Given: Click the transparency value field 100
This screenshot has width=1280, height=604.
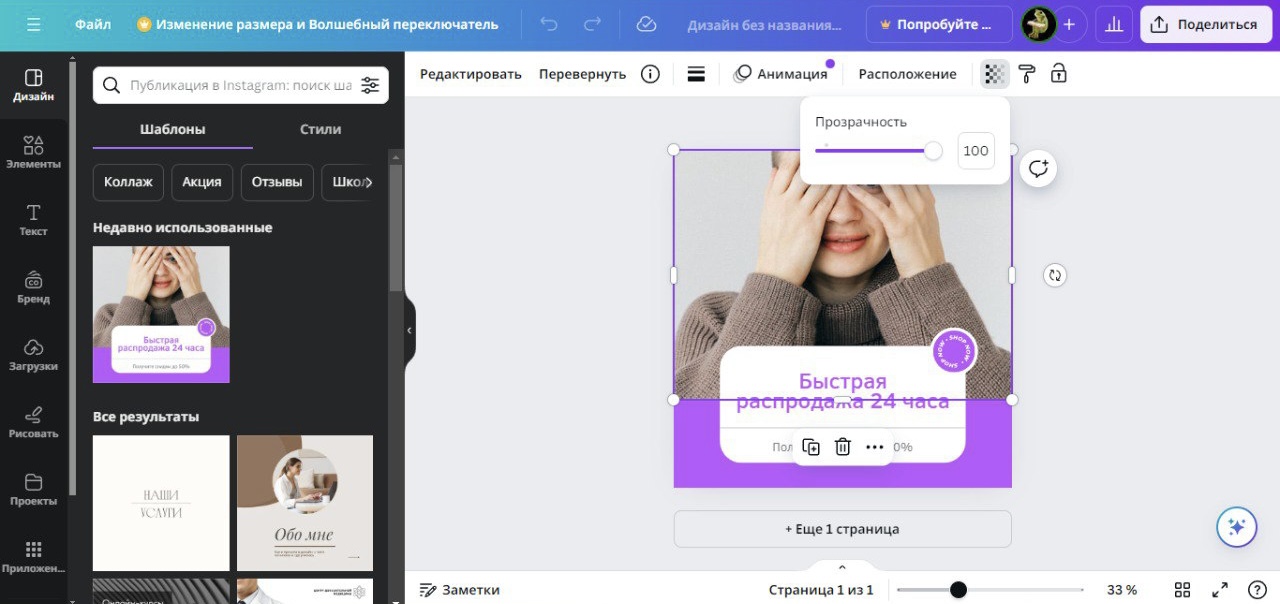Looking at the screenshot, I should (x=976, y=151).
